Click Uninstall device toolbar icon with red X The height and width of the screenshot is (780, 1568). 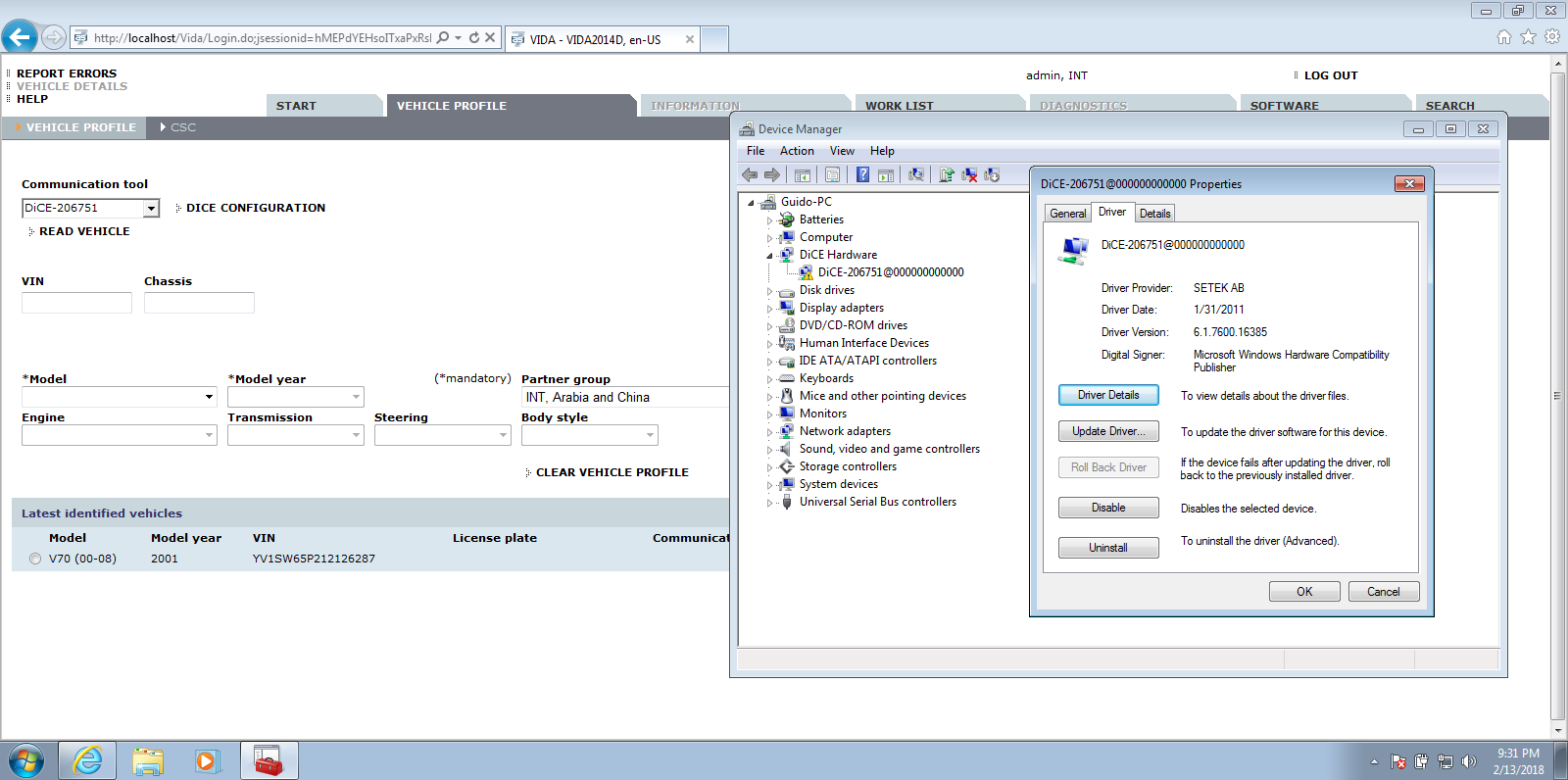tap(969, 174)
